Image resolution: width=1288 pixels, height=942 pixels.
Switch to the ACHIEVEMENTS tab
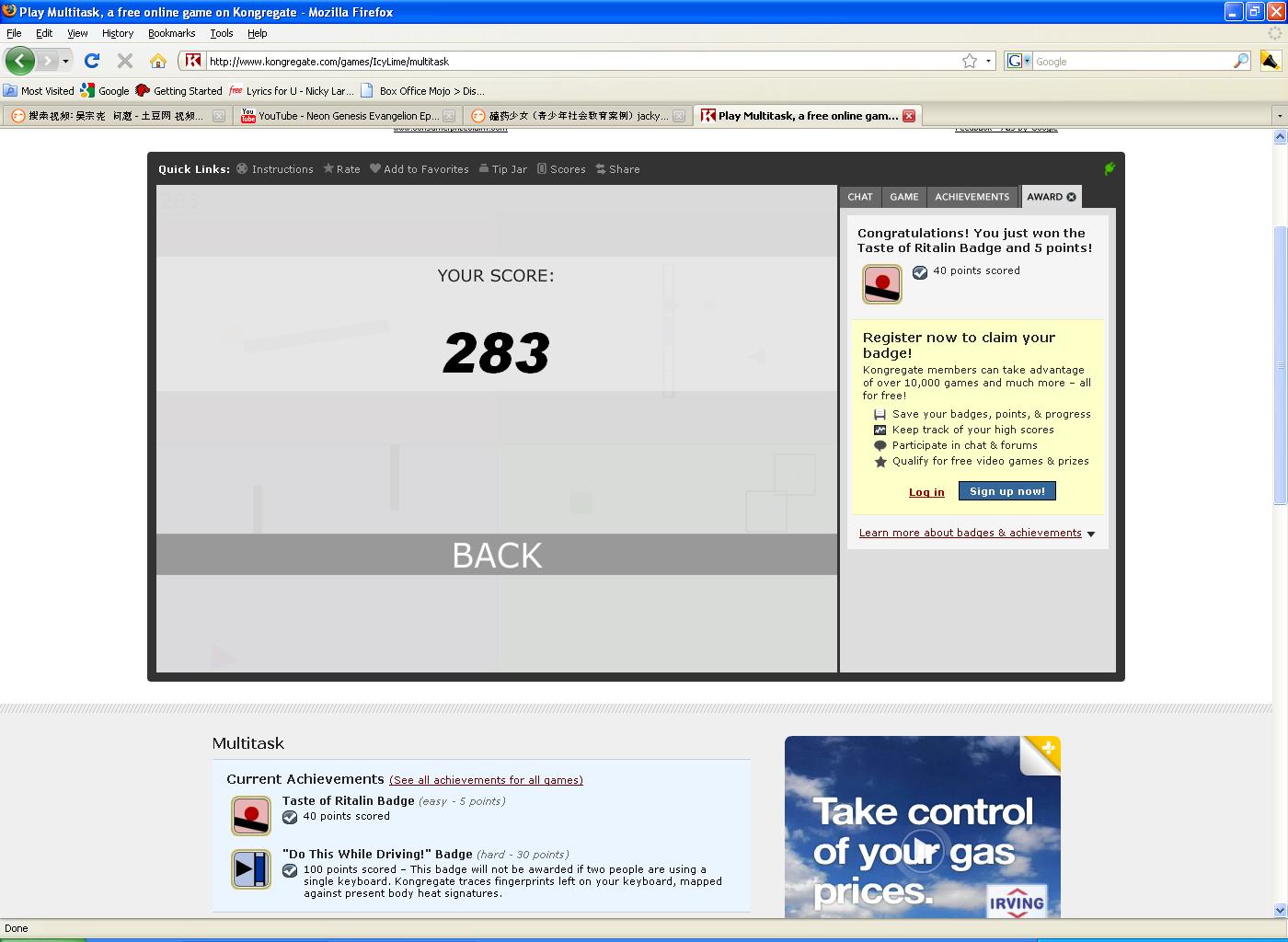pos(972,197)
